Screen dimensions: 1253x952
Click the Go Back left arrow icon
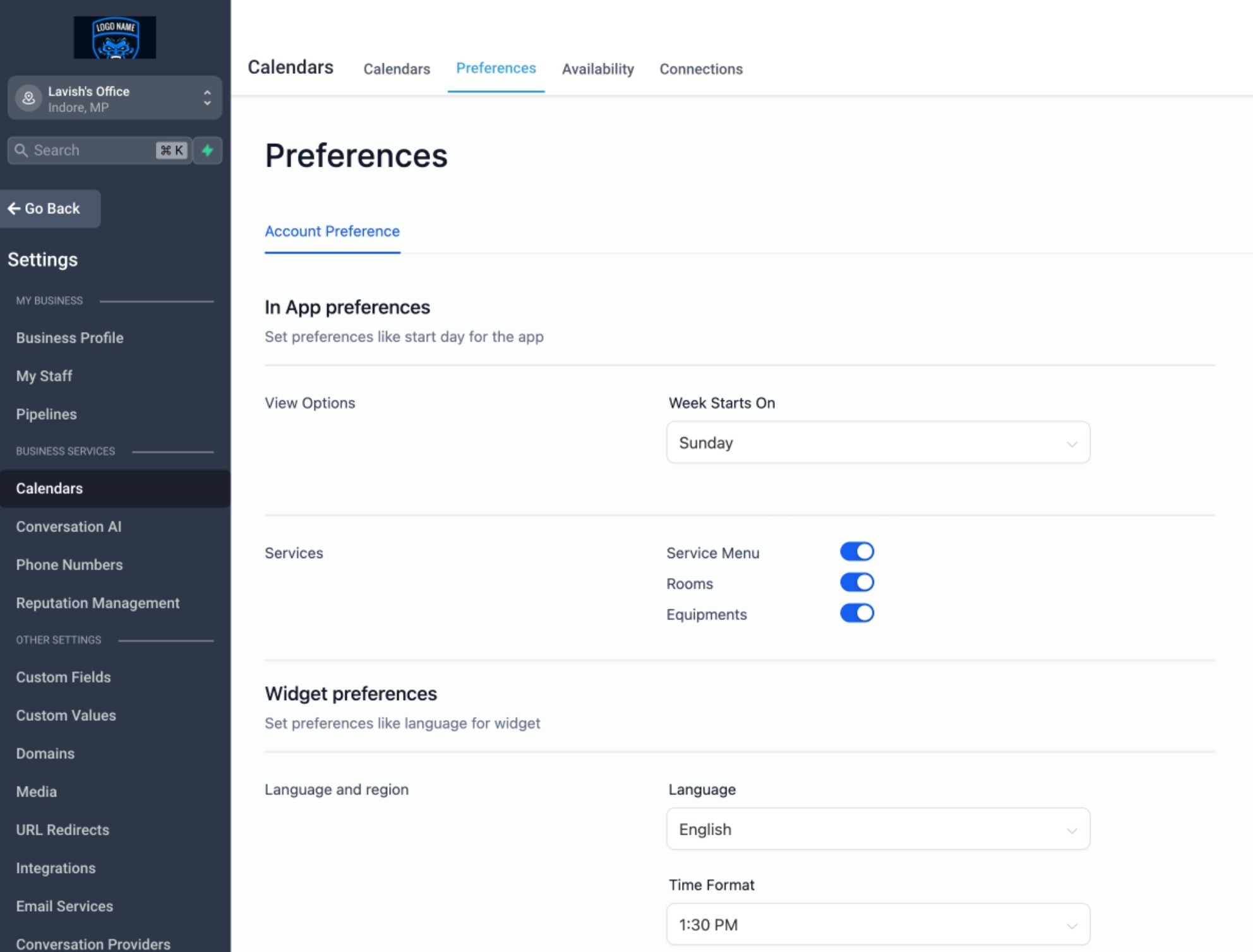coord(14,208)
